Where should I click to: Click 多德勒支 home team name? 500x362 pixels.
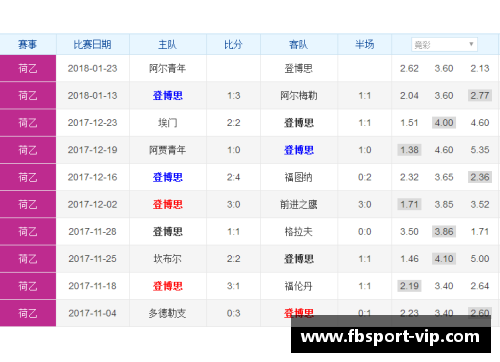(167, 313)
